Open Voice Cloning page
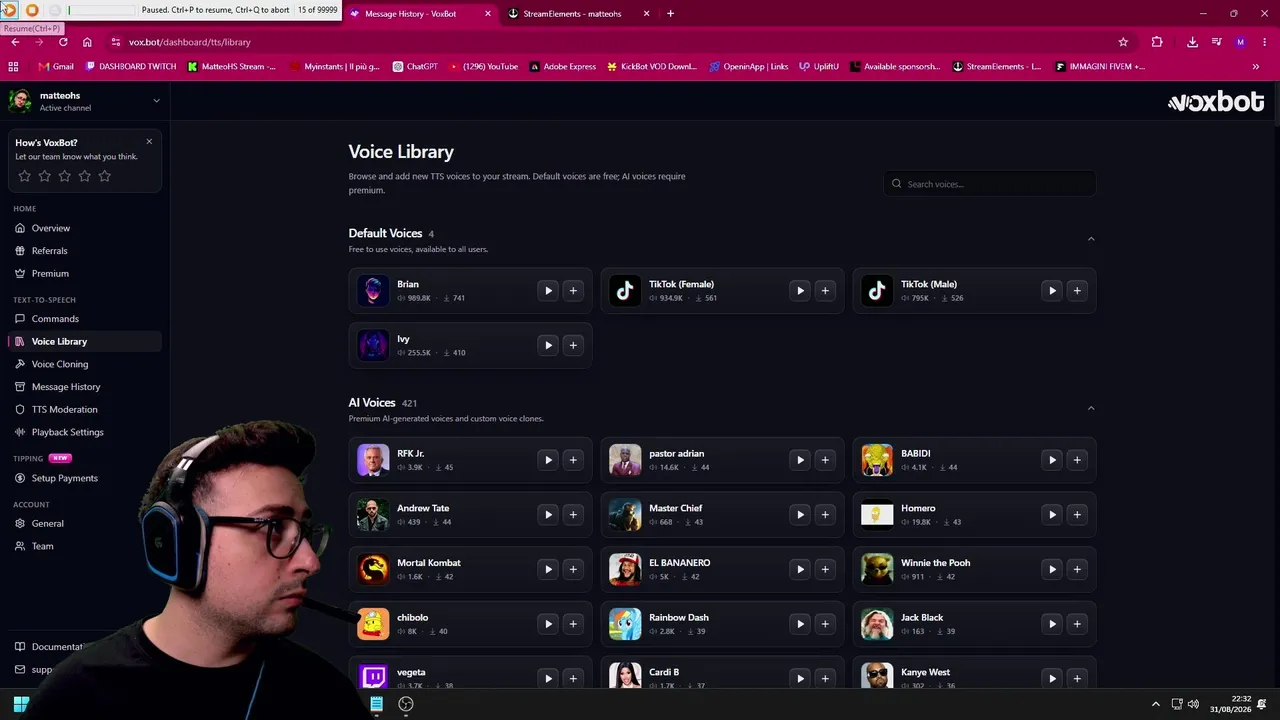Screen dimensions: 1280x720 coord(85,364)
